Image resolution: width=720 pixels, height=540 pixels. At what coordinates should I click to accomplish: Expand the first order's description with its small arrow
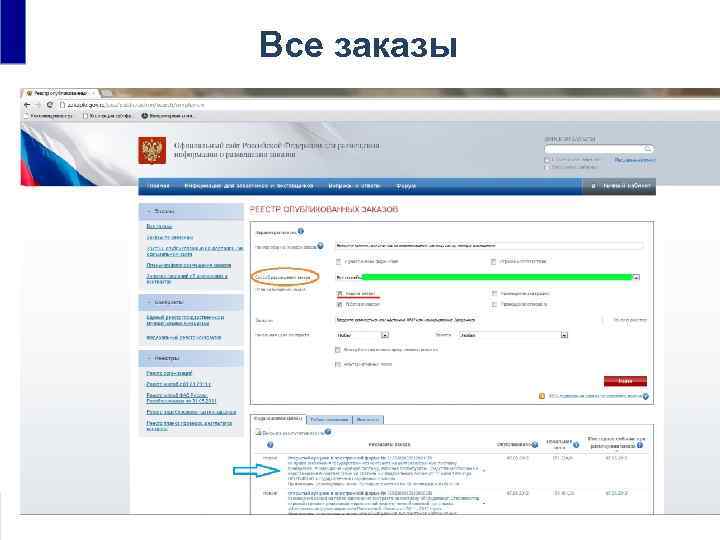click(484, 470)
